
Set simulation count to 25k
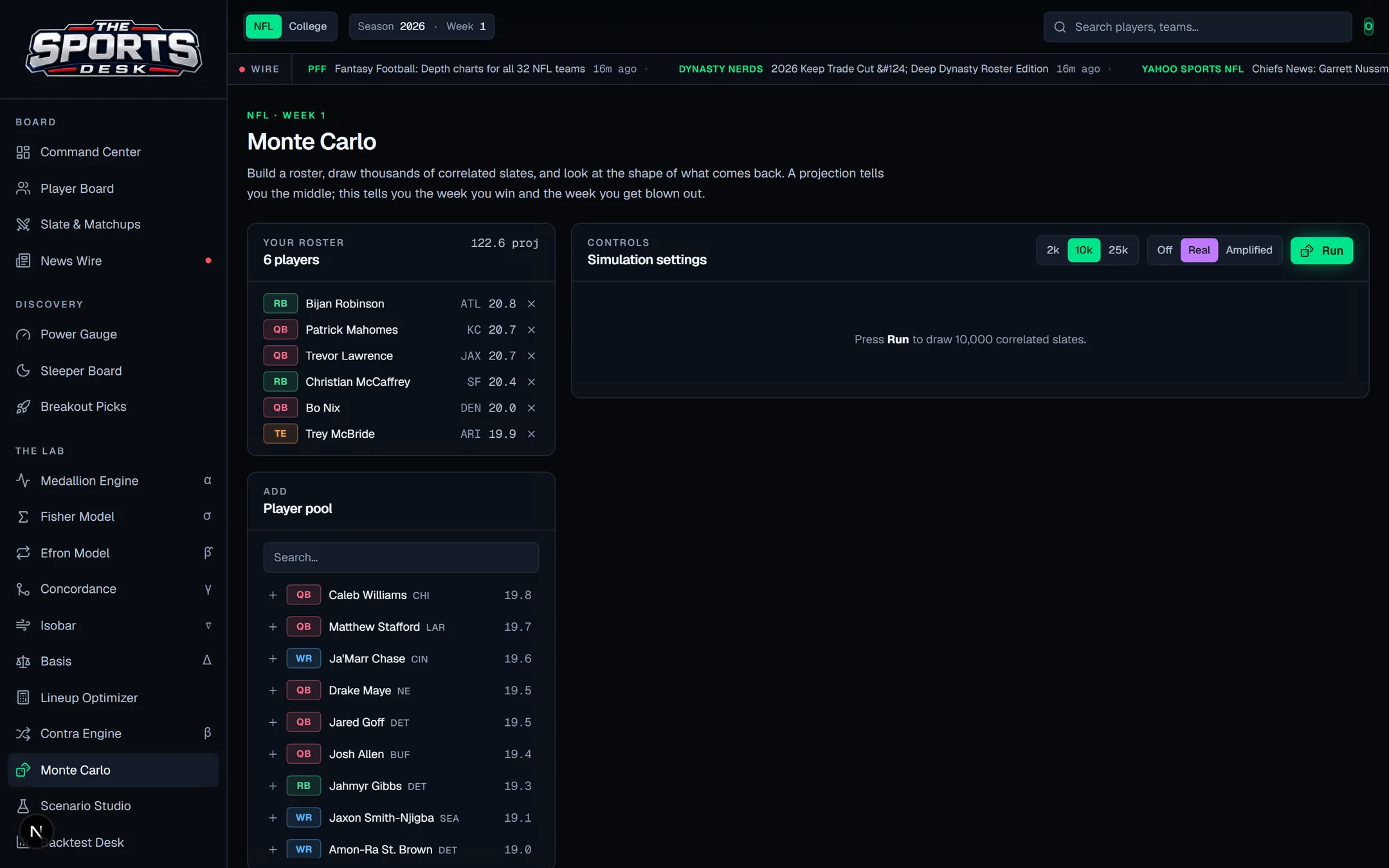[x=1118, y=250]
